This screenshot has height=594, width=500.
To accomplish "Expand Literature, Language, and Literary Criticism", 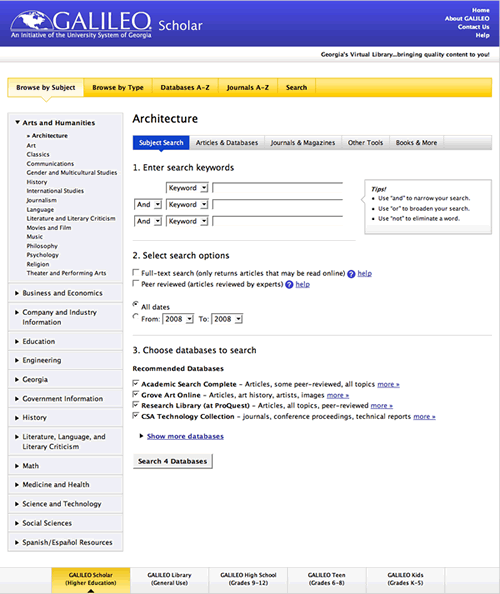I will point(17,437).
